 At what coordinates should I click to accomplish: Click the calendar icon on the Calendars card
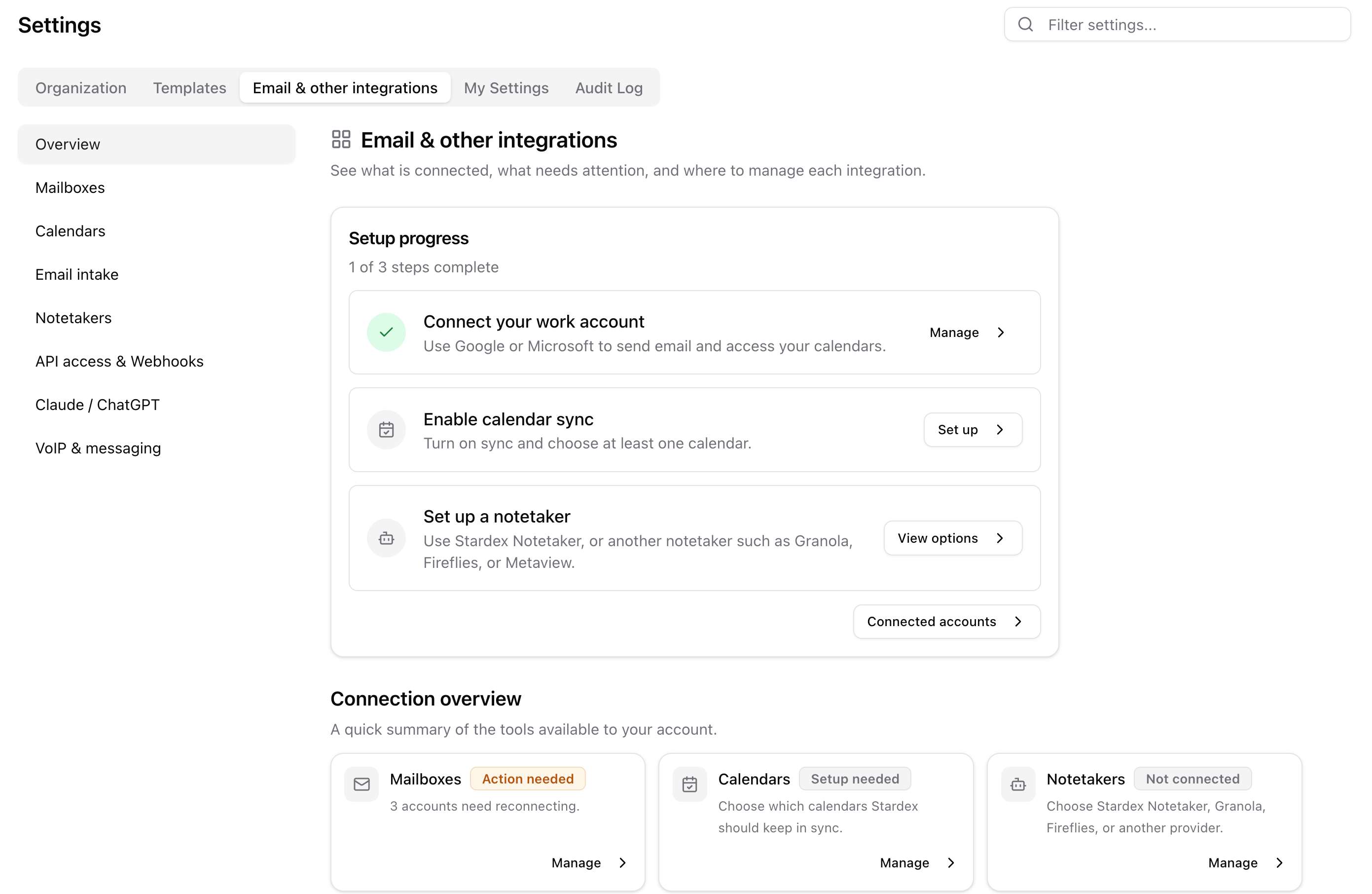[689, 784]
